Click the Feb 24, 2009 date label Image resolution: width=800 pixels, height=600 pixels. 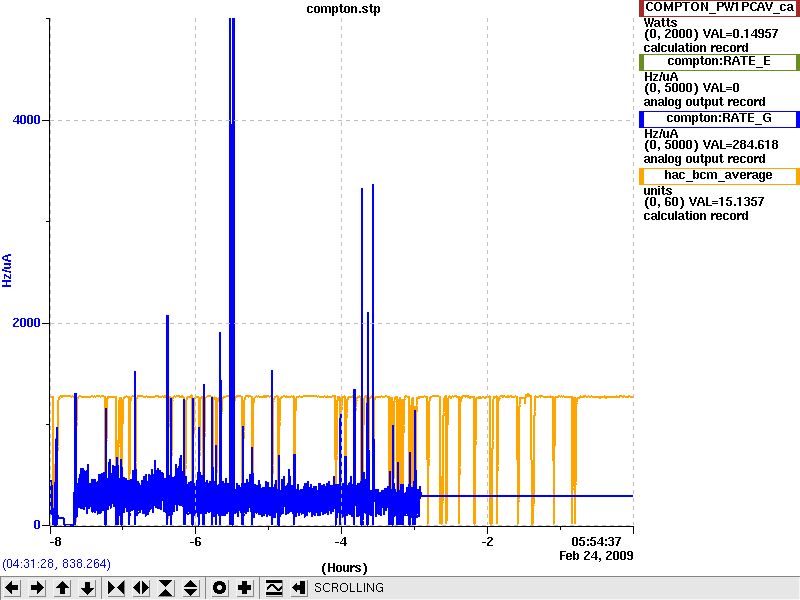(x=596, y=555)
